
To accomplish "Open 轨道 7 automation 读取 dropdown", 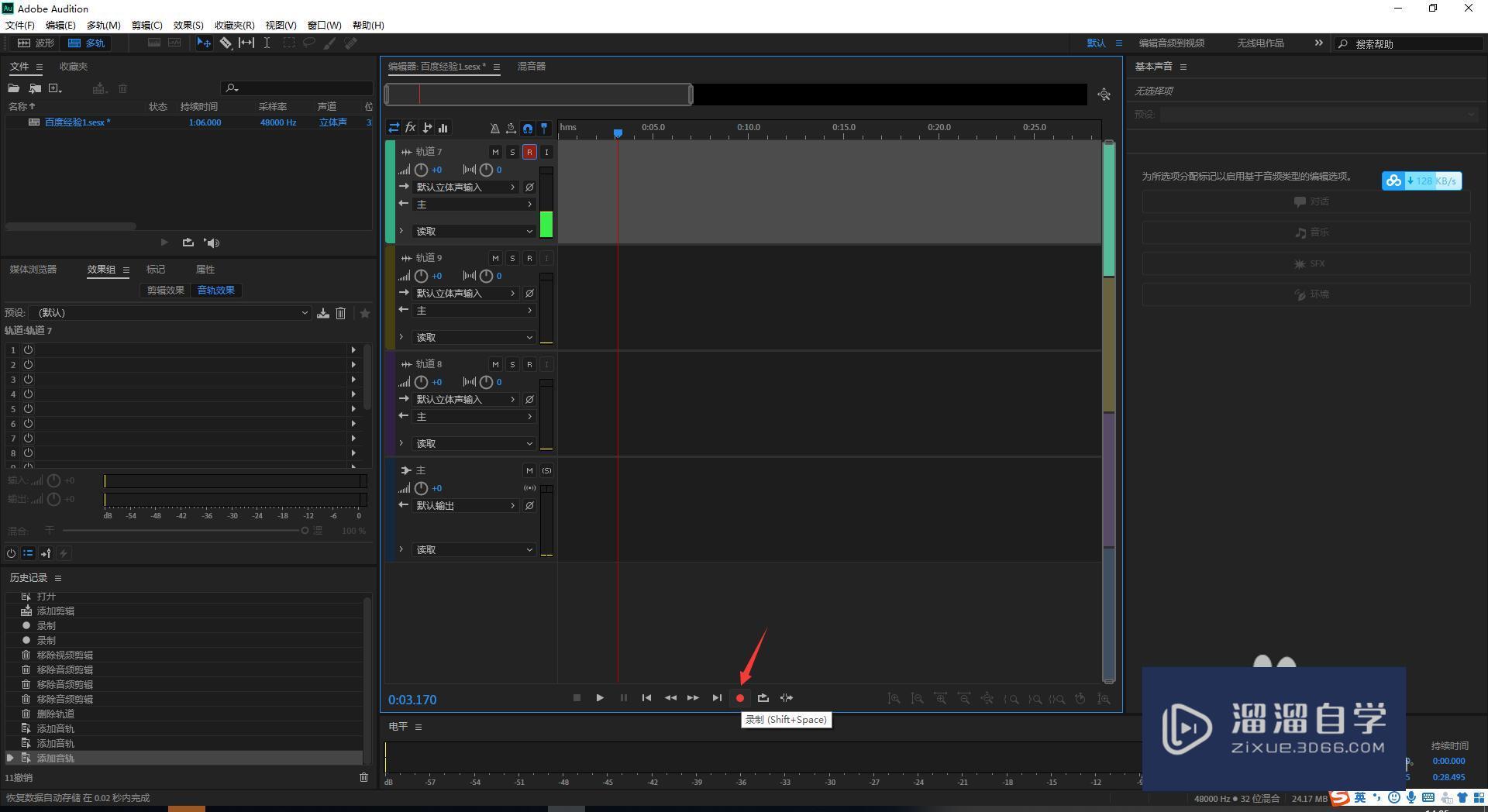I will pyautogui.click(x=474, y=232).
